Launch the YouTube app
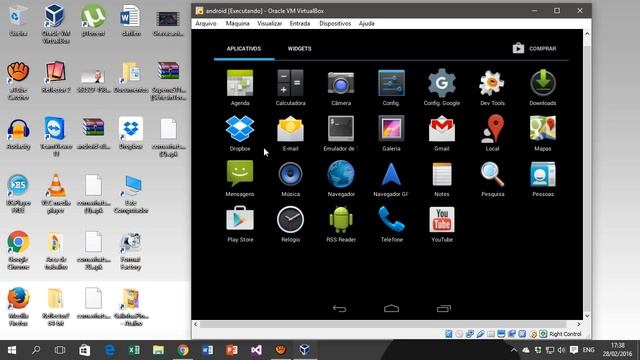Viewport: 640px width, 360px height. point(442,224)
